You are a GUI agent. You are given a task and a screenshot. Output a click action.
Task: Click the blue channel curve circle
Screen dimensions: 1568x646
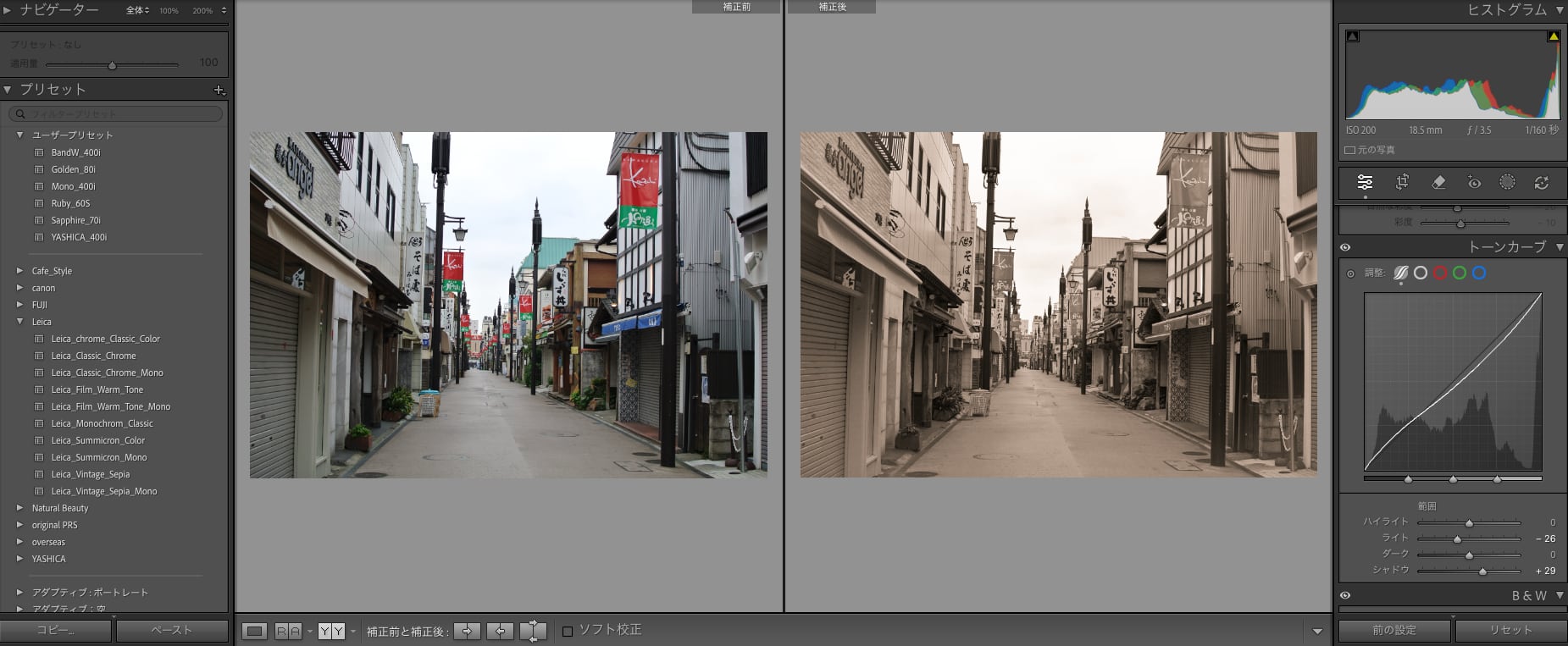tap(1479, 273)
